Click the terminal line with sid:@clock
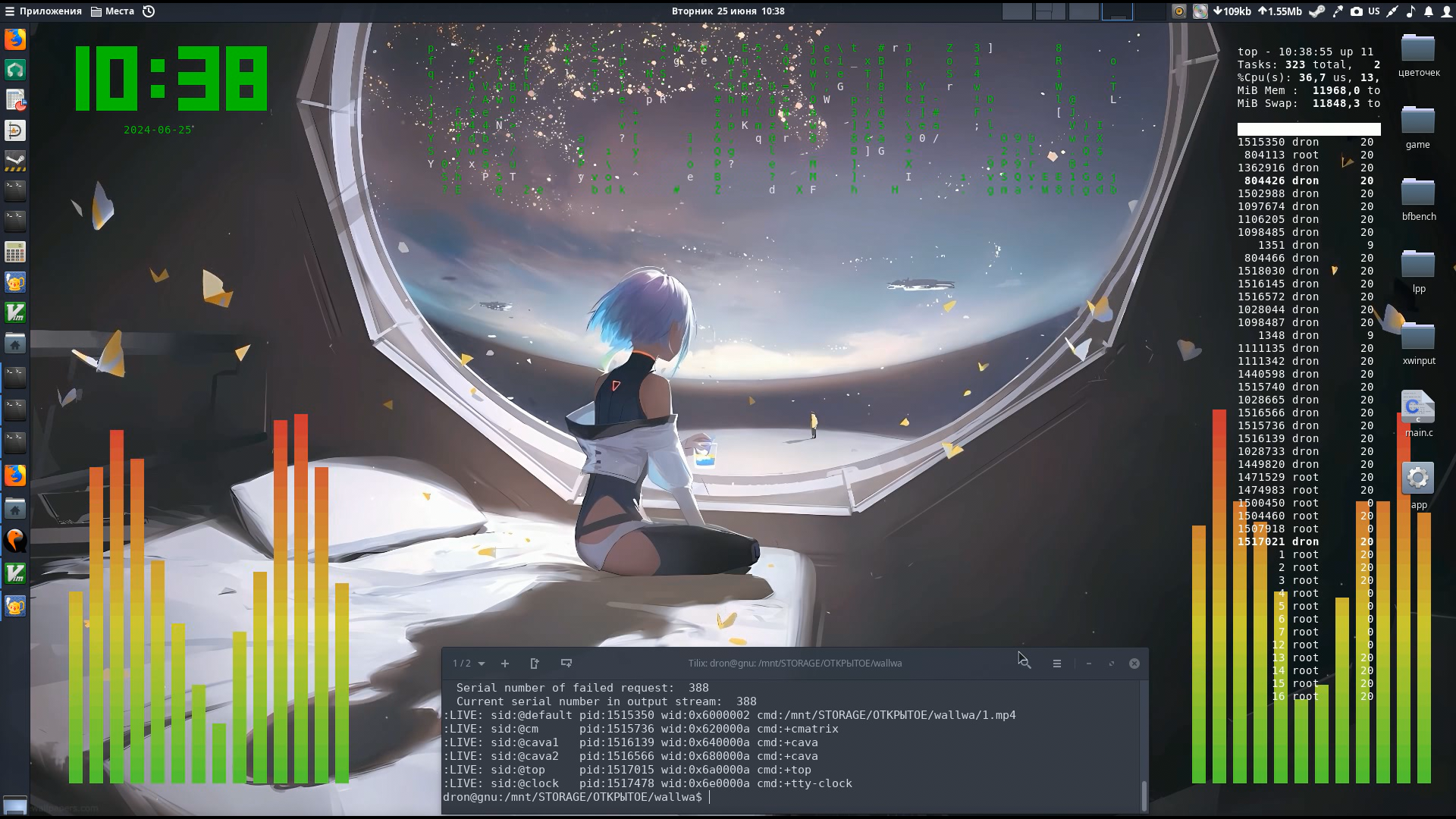The width and height of the screenshot is (1456, 819). 648,783
